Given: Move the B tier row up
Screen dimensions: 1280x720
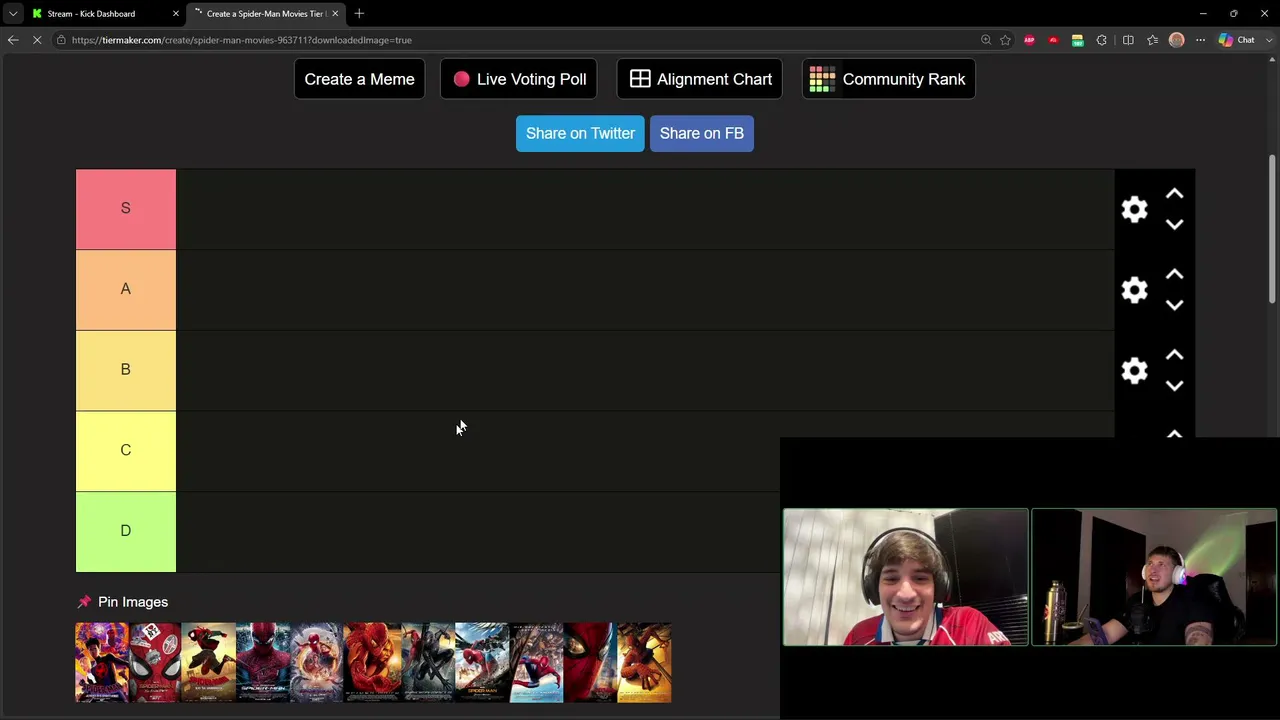Looking at the screenshot, I should (1175, 355).
